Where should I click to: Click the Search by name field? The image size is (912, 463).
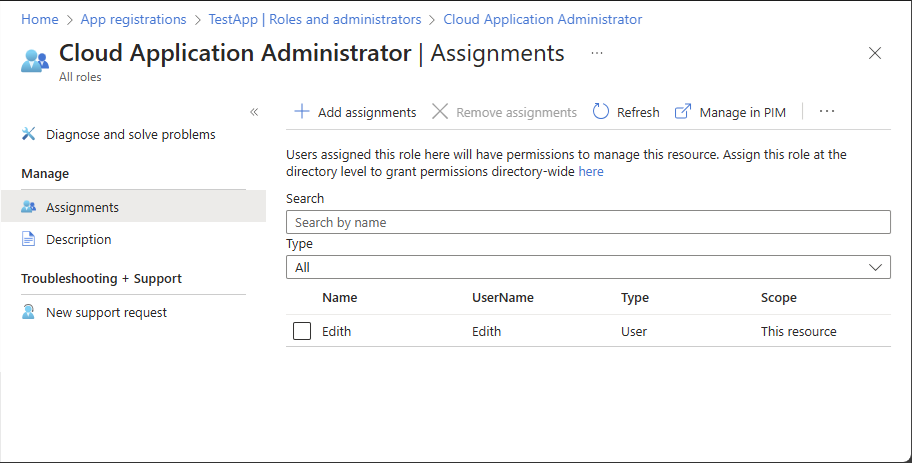[x=588, y=222]
